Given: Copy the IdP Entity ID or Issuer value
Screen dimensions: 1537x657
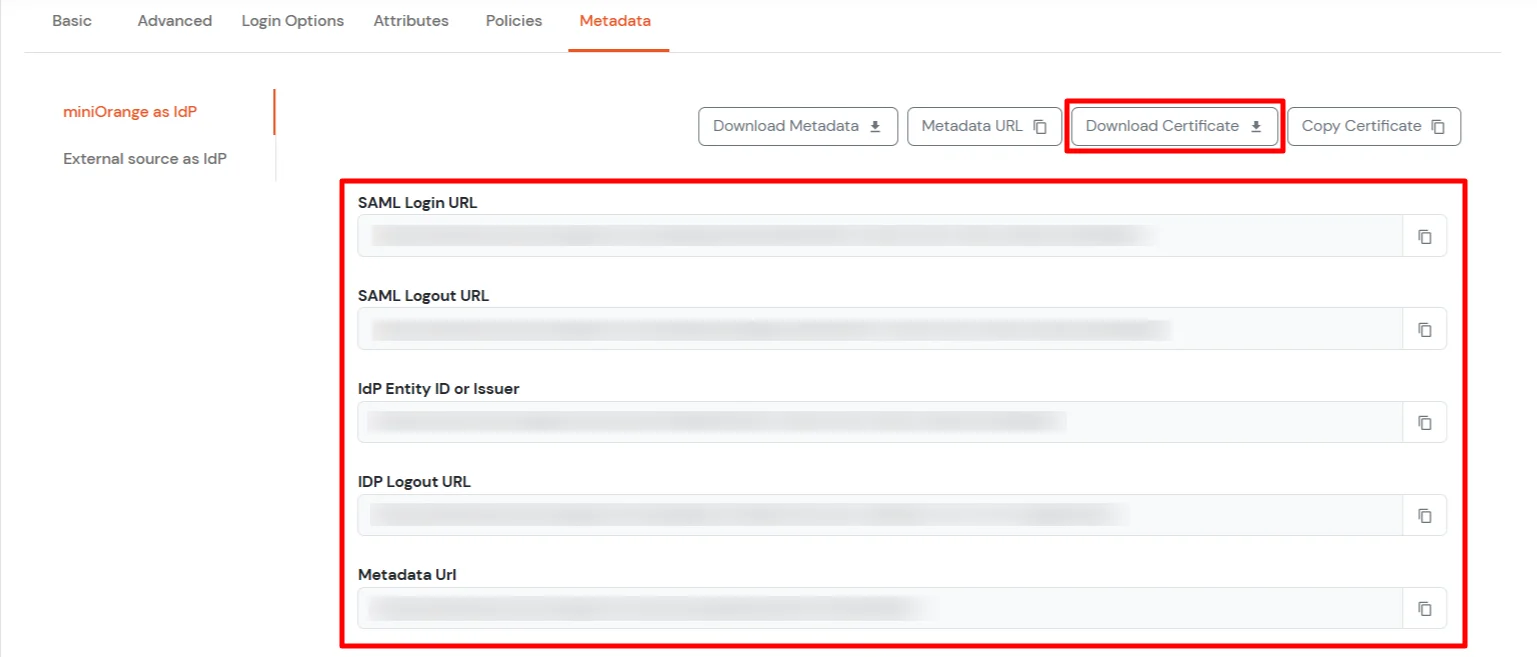Looking at the screenshot, I should tap(1424, 421).
